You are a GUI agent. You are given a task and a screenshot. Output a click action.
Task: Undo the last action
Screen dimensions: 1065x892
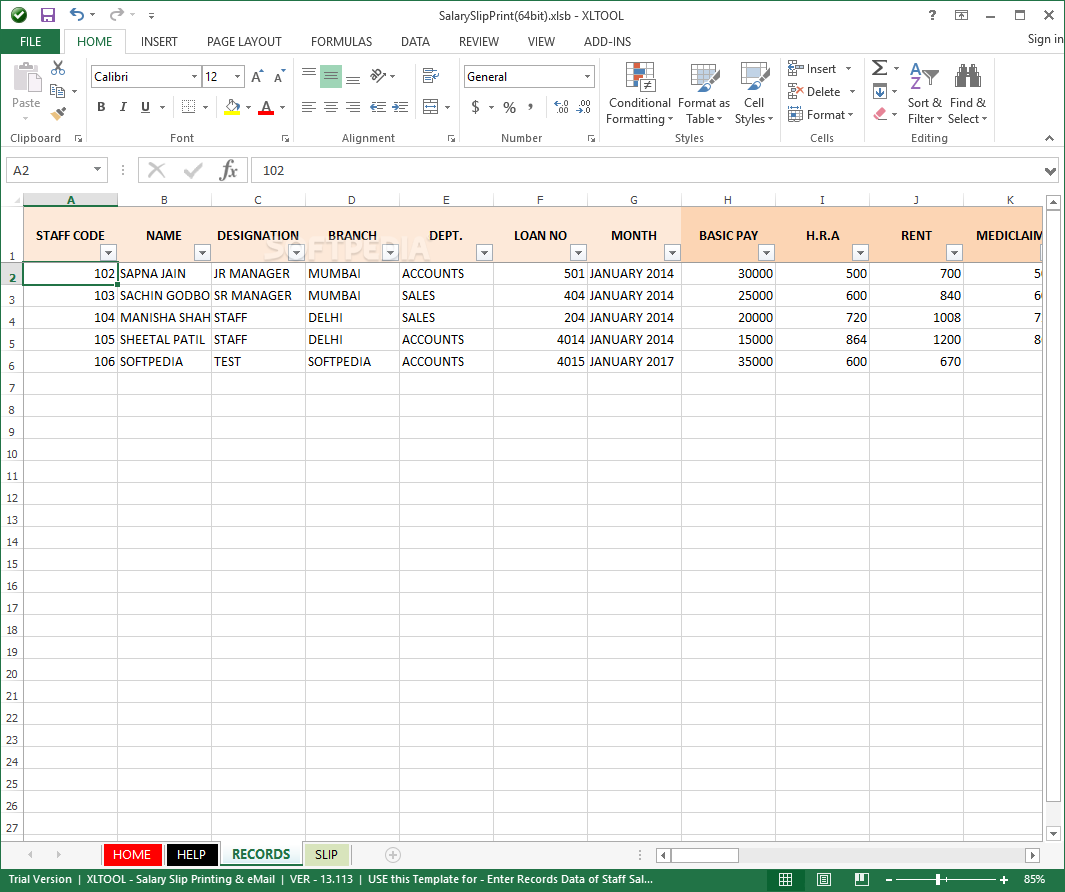[x=77, y=15]
